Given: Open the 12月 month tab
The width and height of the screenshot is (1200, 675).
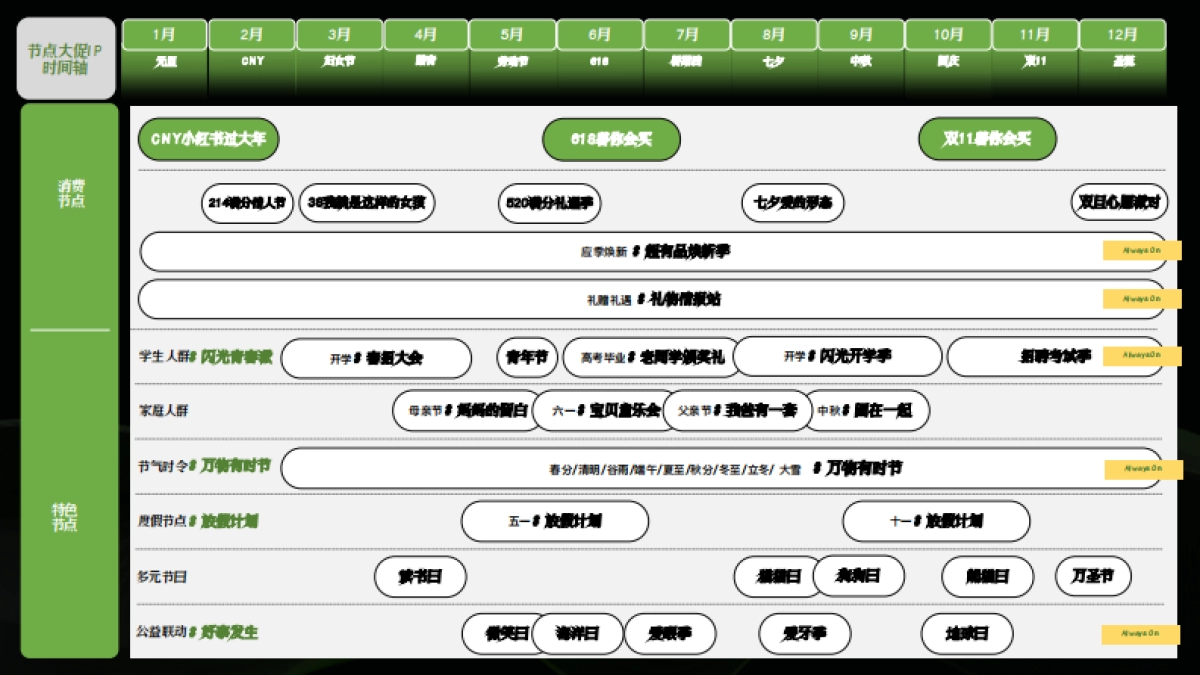Looking at the screenshot, I should [1122, 35].
